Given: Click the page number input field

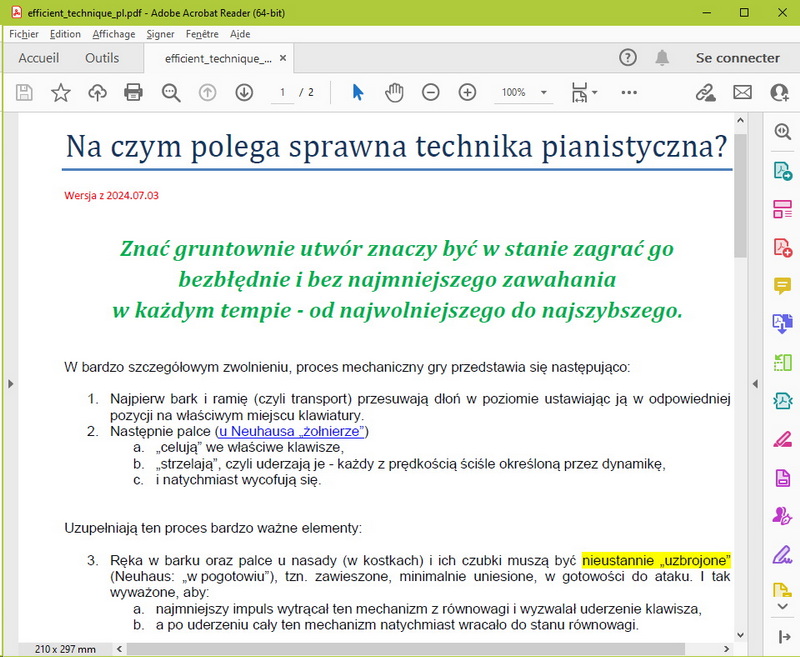Looking at the screenshot, I should coord(283,93).
